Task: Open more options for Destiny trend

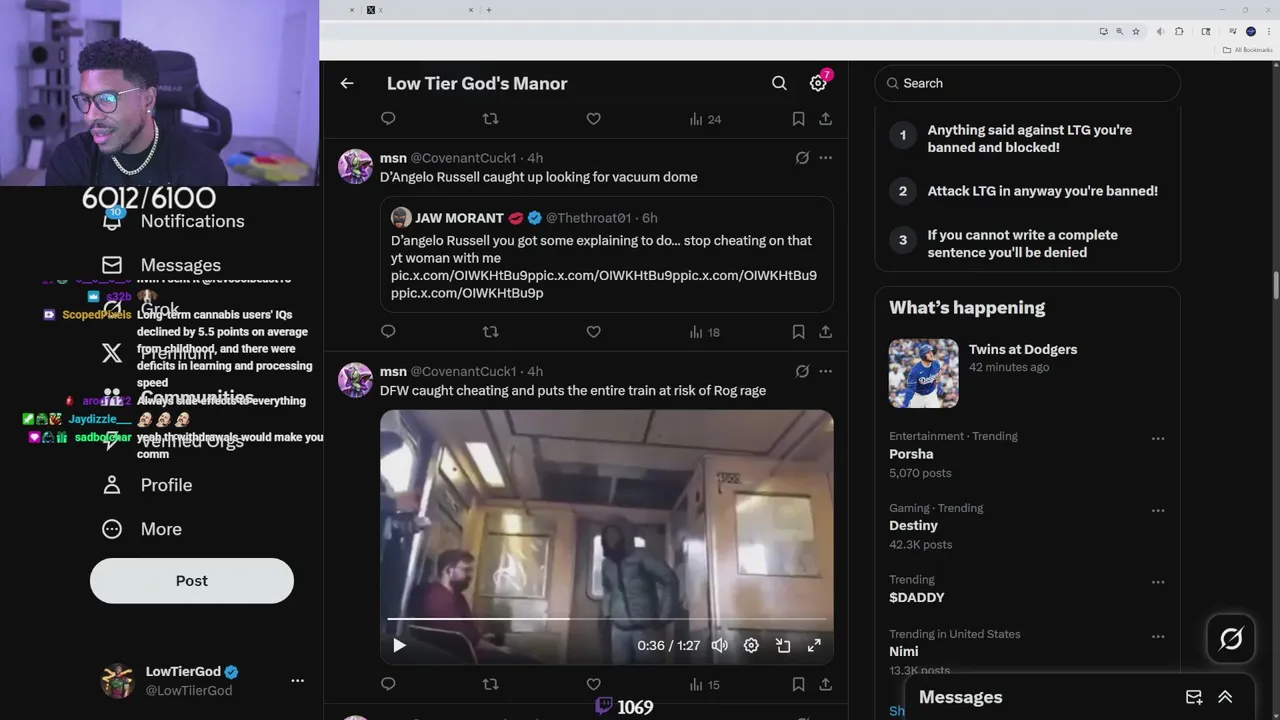Action: 1158,510
